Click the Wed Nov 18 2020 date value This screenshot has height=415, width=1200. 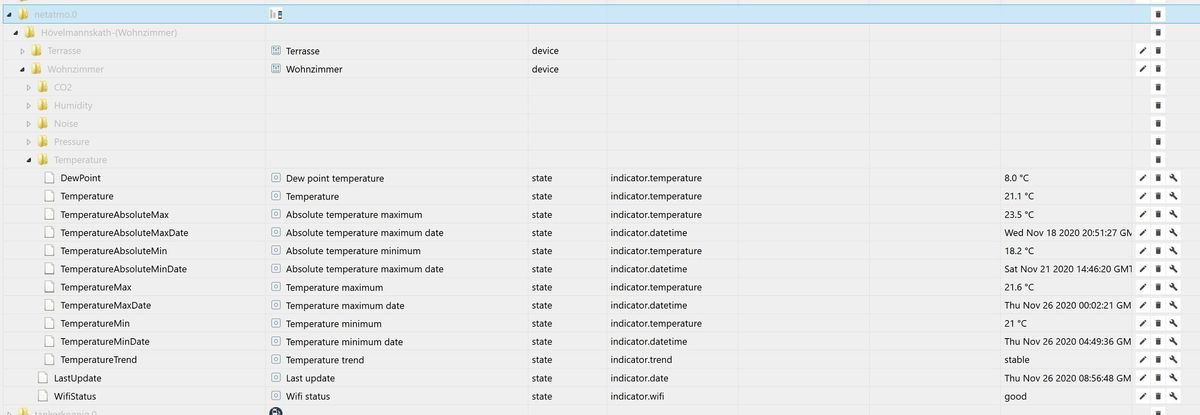tap(1068, 232)
